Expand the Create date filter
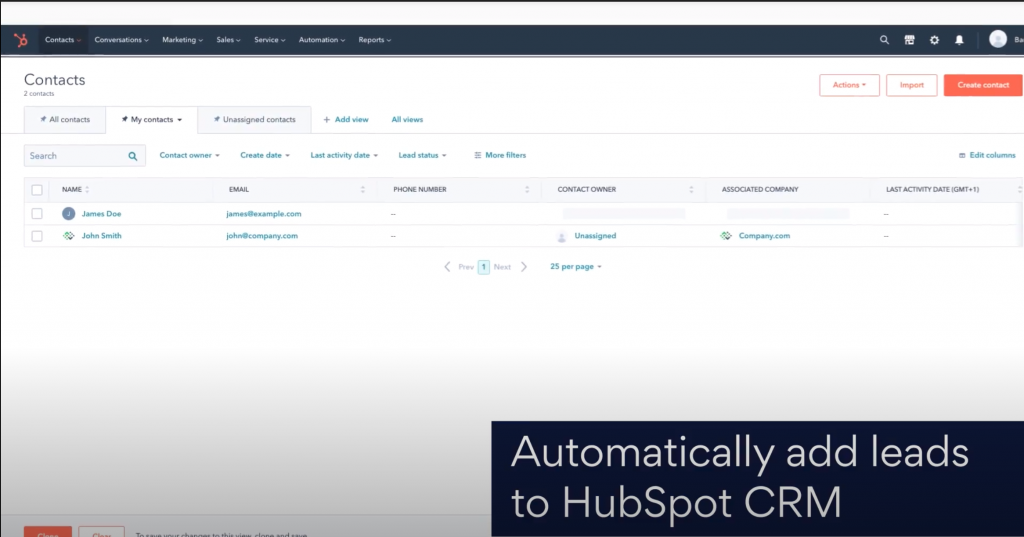Viewport: 1024px width, 537px height. click(x=264, y=155)
